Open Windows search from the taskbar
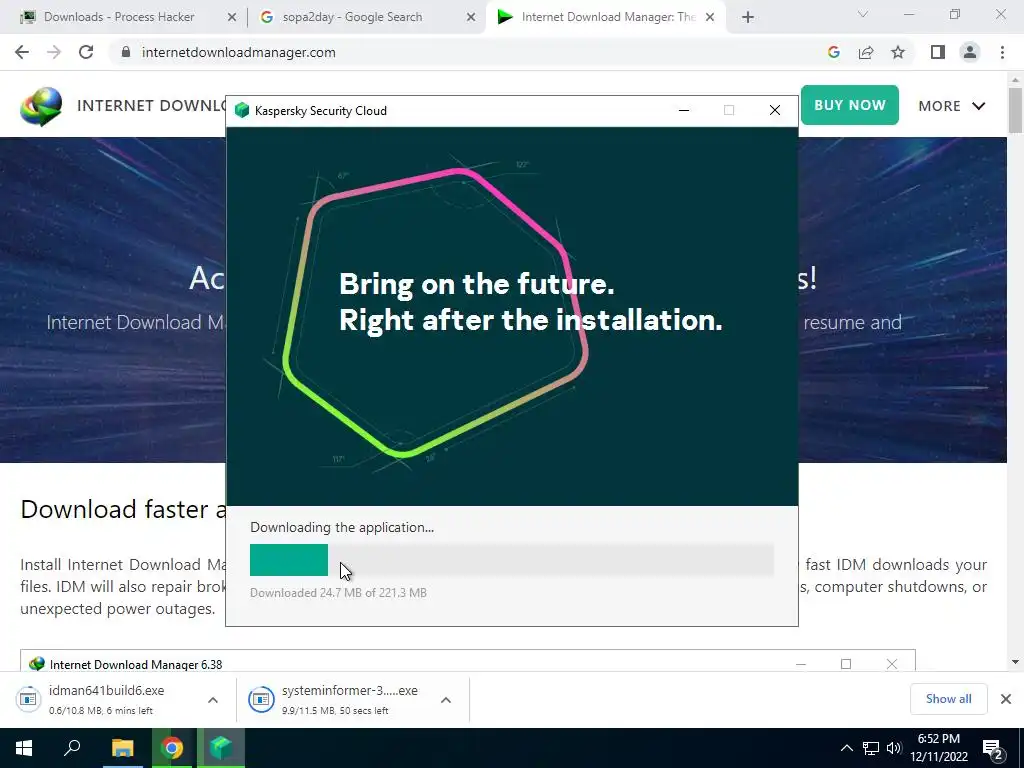Viewport: 1024px width, 768px height. (x=72, y=748)
